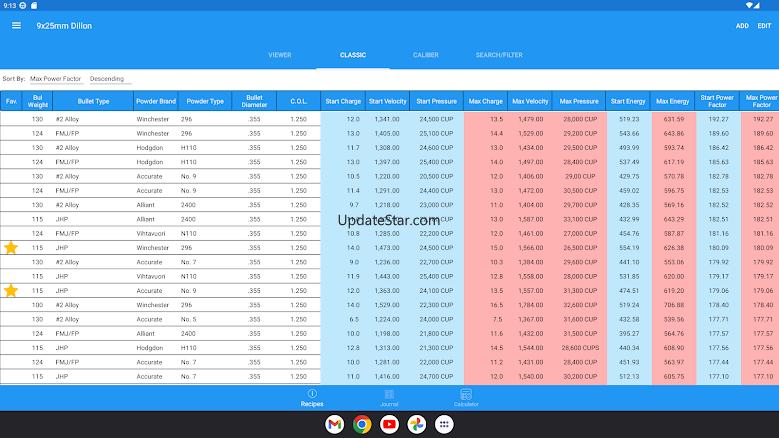Image resolution: width=779 pixels, height=438 pixels.
Task: Select start energy cell '395.27'
Action: click(629, 334)
